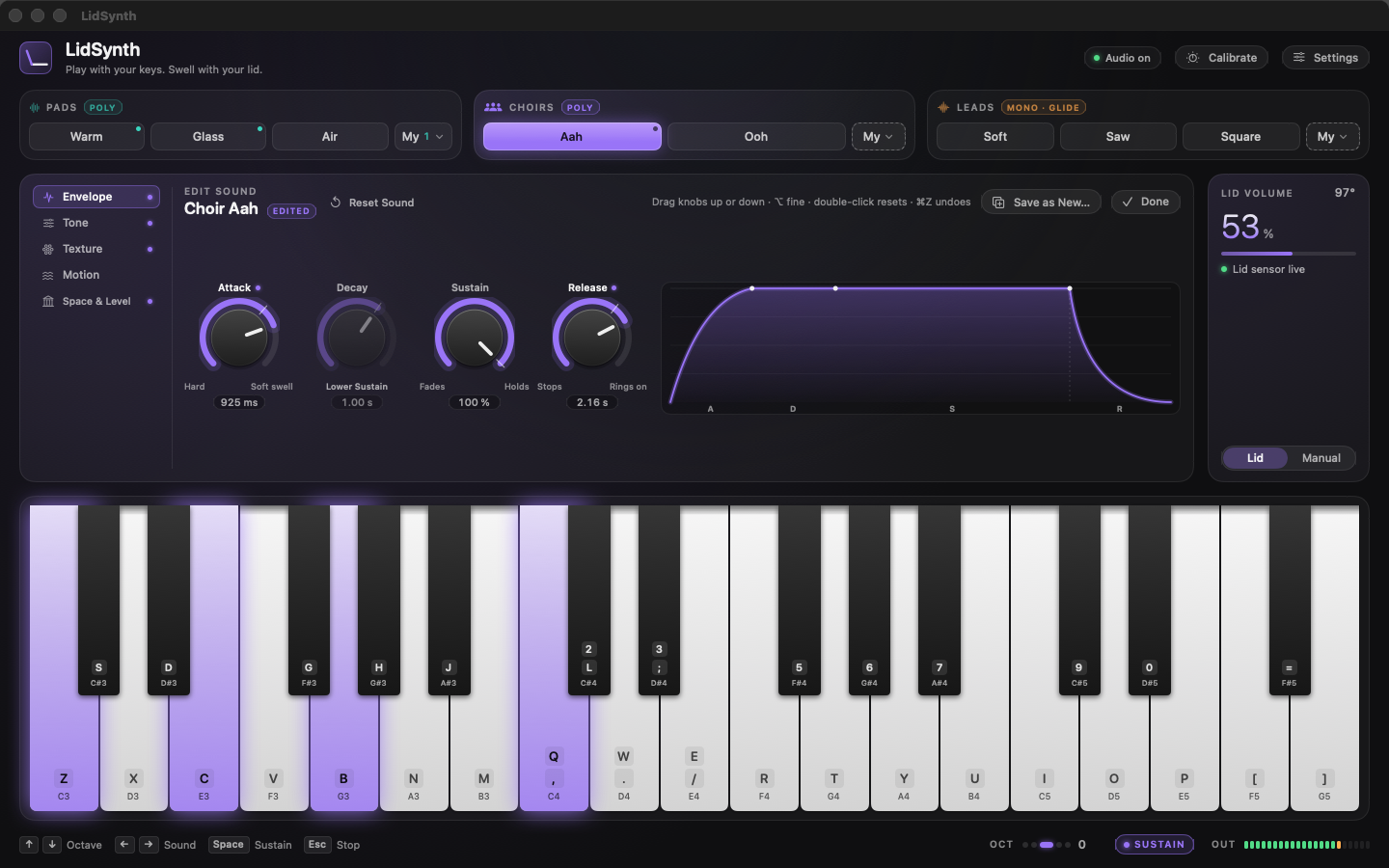Switch to the Motion section
The width and height of the screenshot is (1389, 868).
click(x=96, y=275)
